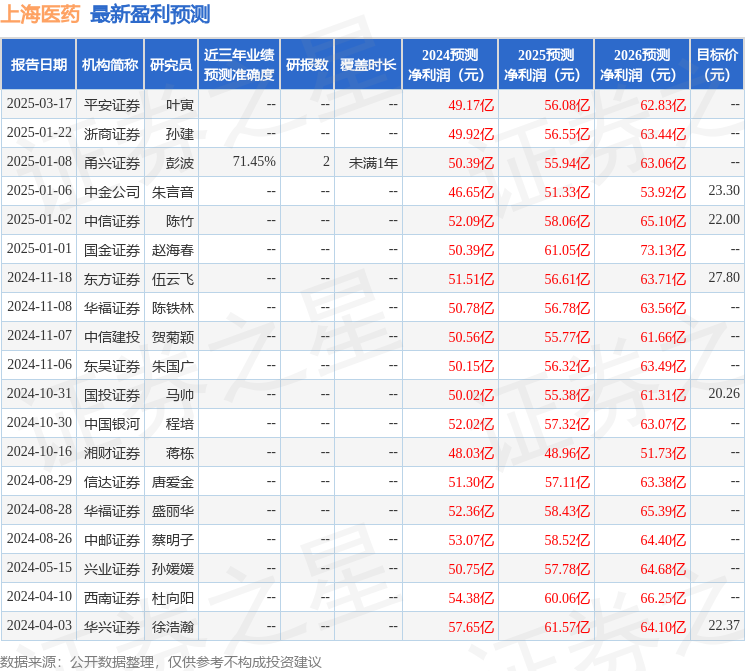Click researcher 彭波

pos(180,163)
